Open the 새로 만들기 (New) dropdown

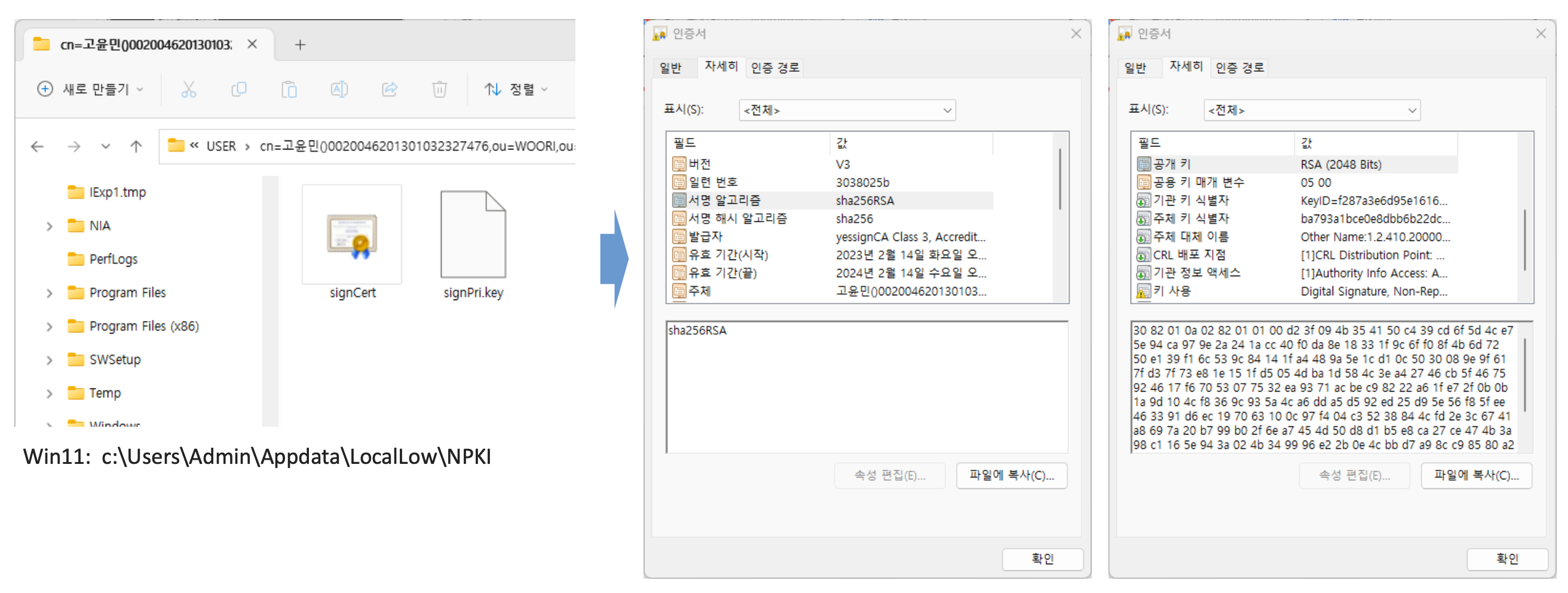coord(91,90)
